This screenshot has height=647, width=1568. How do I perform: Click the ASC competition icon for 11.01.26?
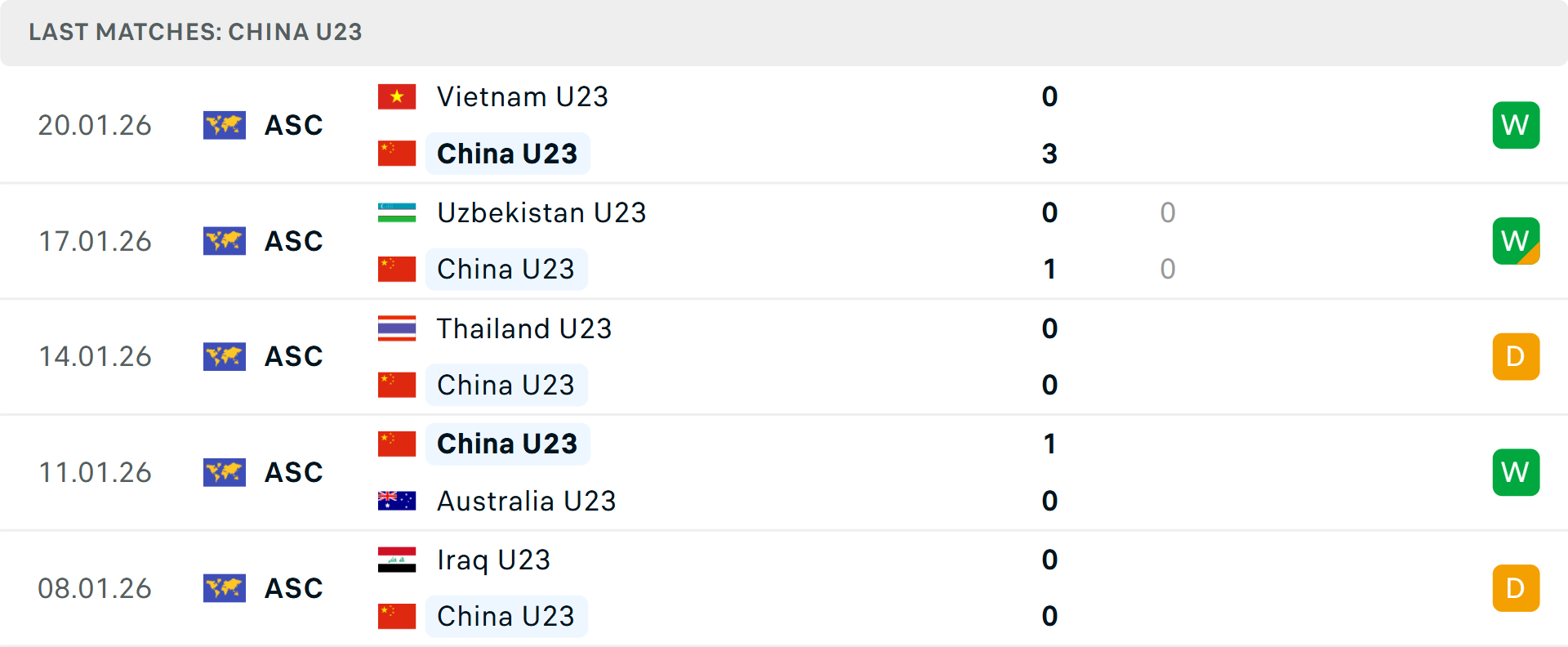pos(225,472)
